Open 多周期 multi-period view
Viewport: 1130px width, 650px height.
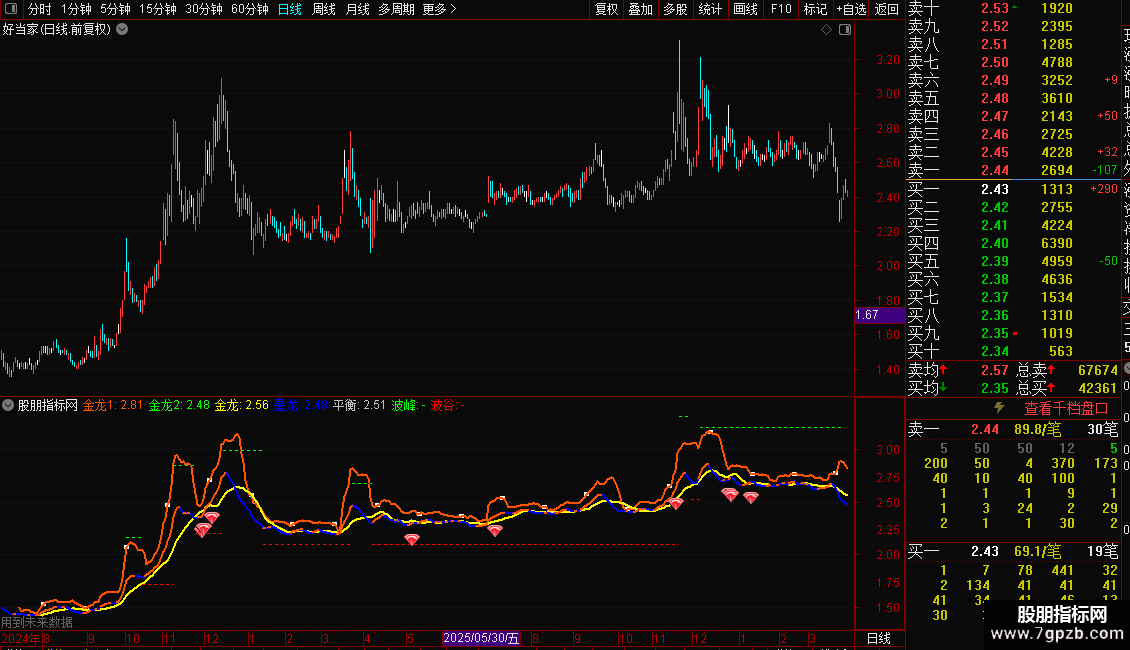pyautogui.click(x=396, y=9)
